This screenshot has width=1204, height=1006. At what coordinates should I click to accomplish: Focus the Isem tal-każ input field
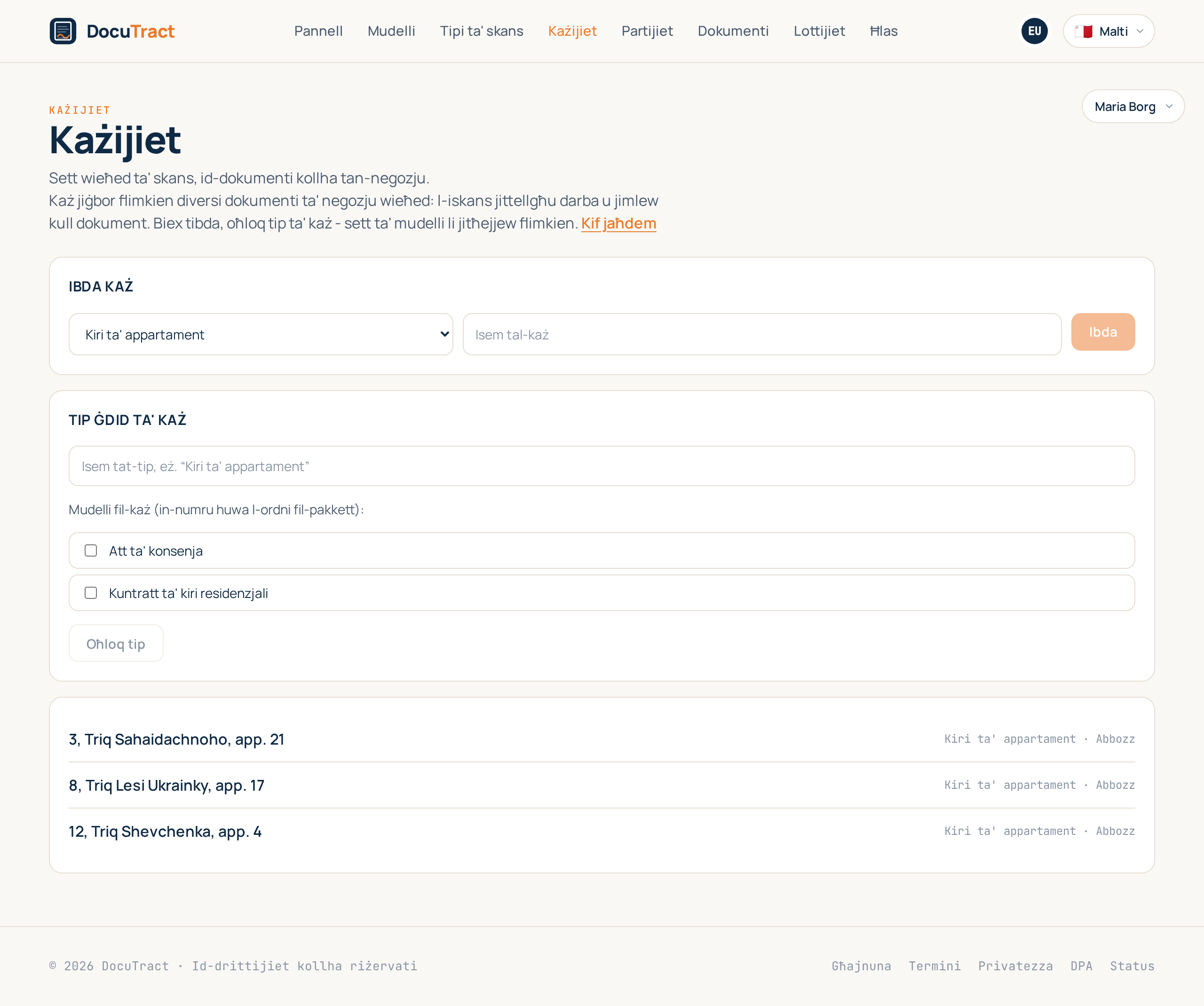click(762, 334)
